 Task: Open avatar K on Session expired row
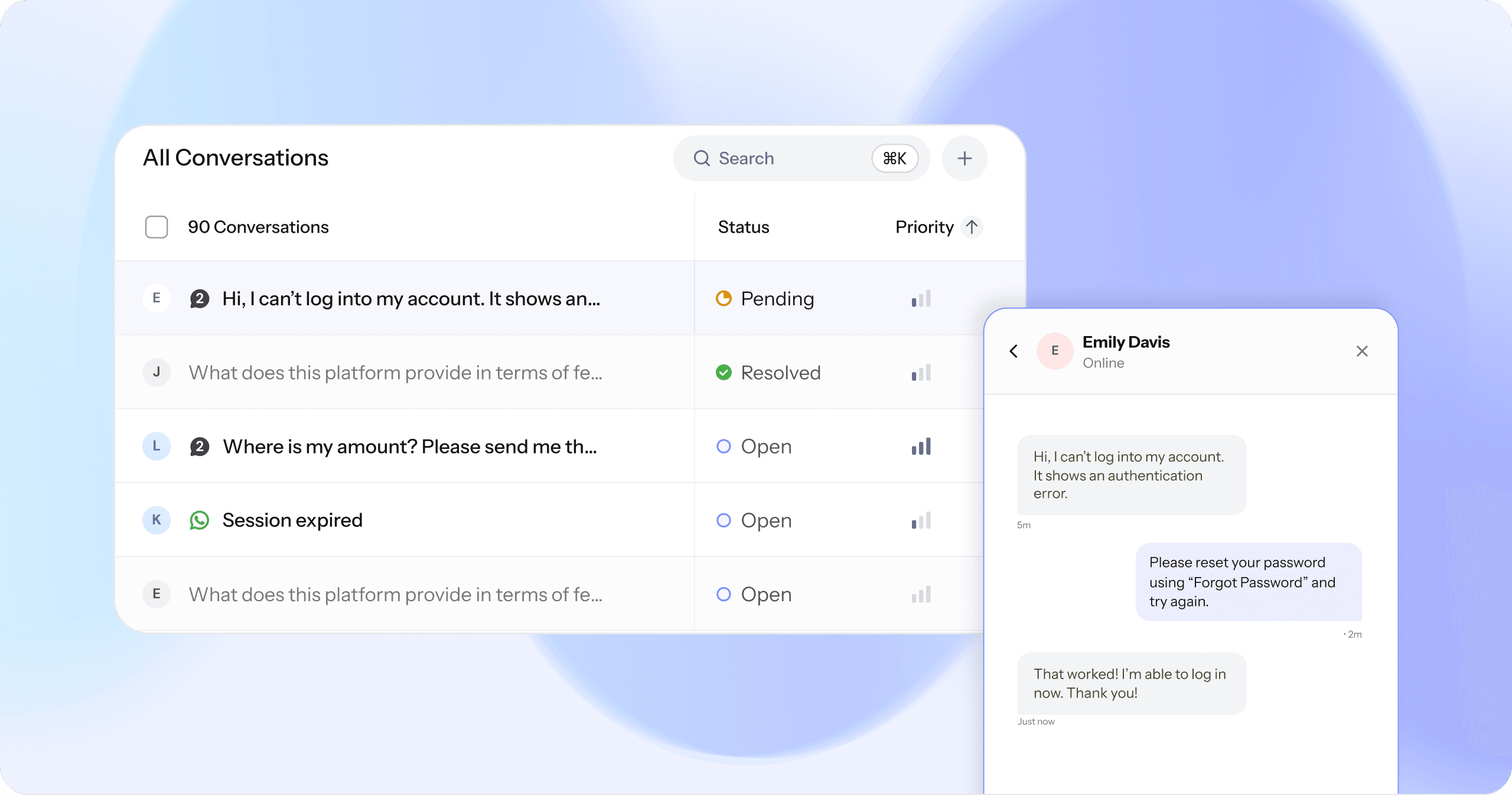pyautogui.click(x=157, y=520)
